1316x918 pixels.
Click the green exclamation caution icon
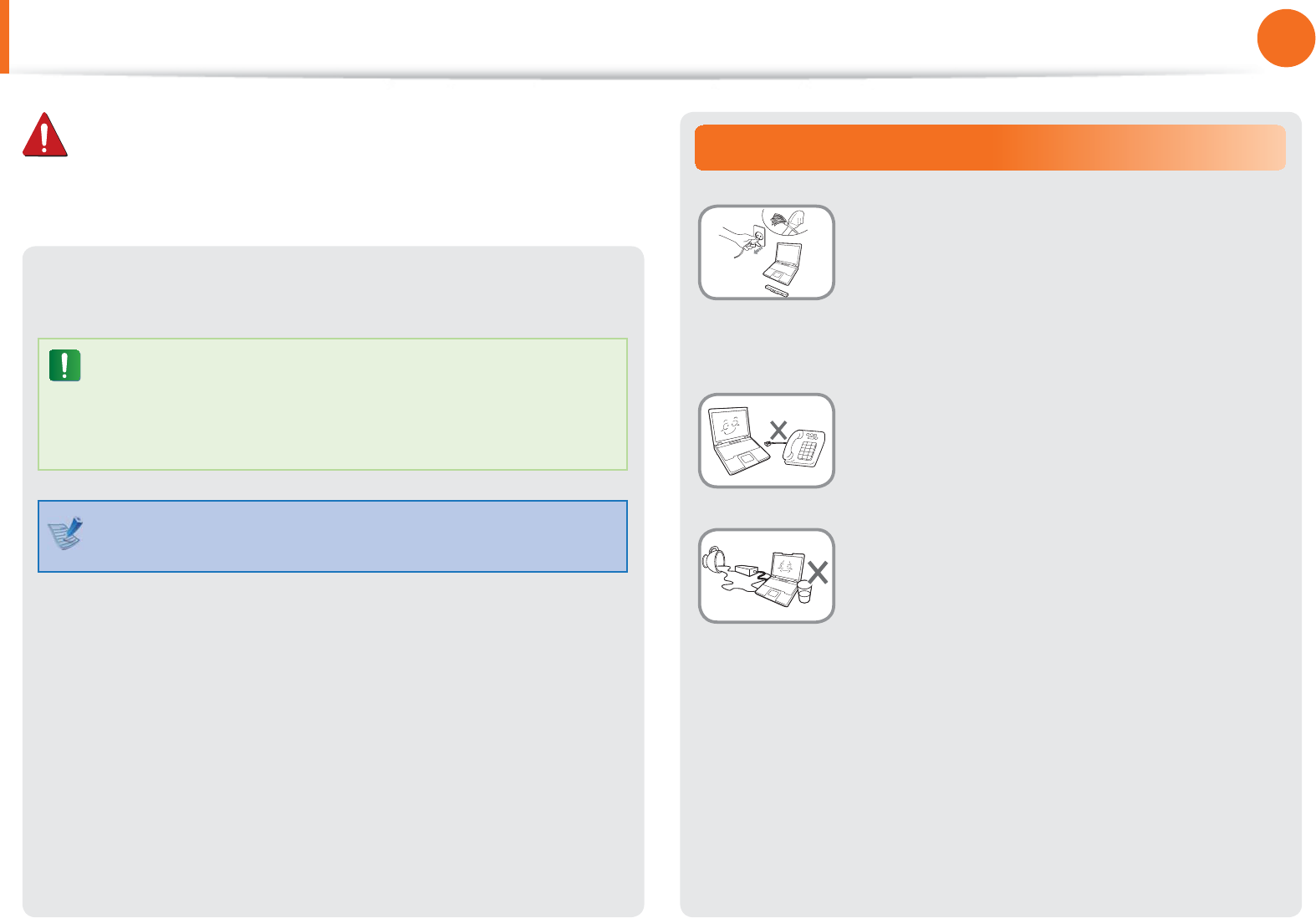coord(64,365)
